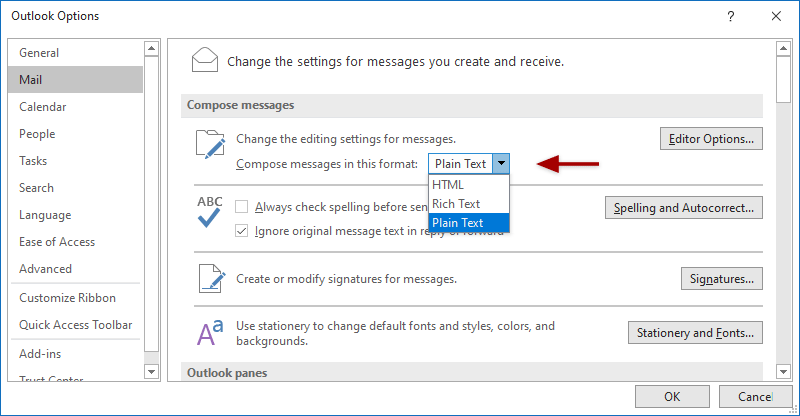Confirm changes with OK button
800x416 pixels.
(672, 397)
